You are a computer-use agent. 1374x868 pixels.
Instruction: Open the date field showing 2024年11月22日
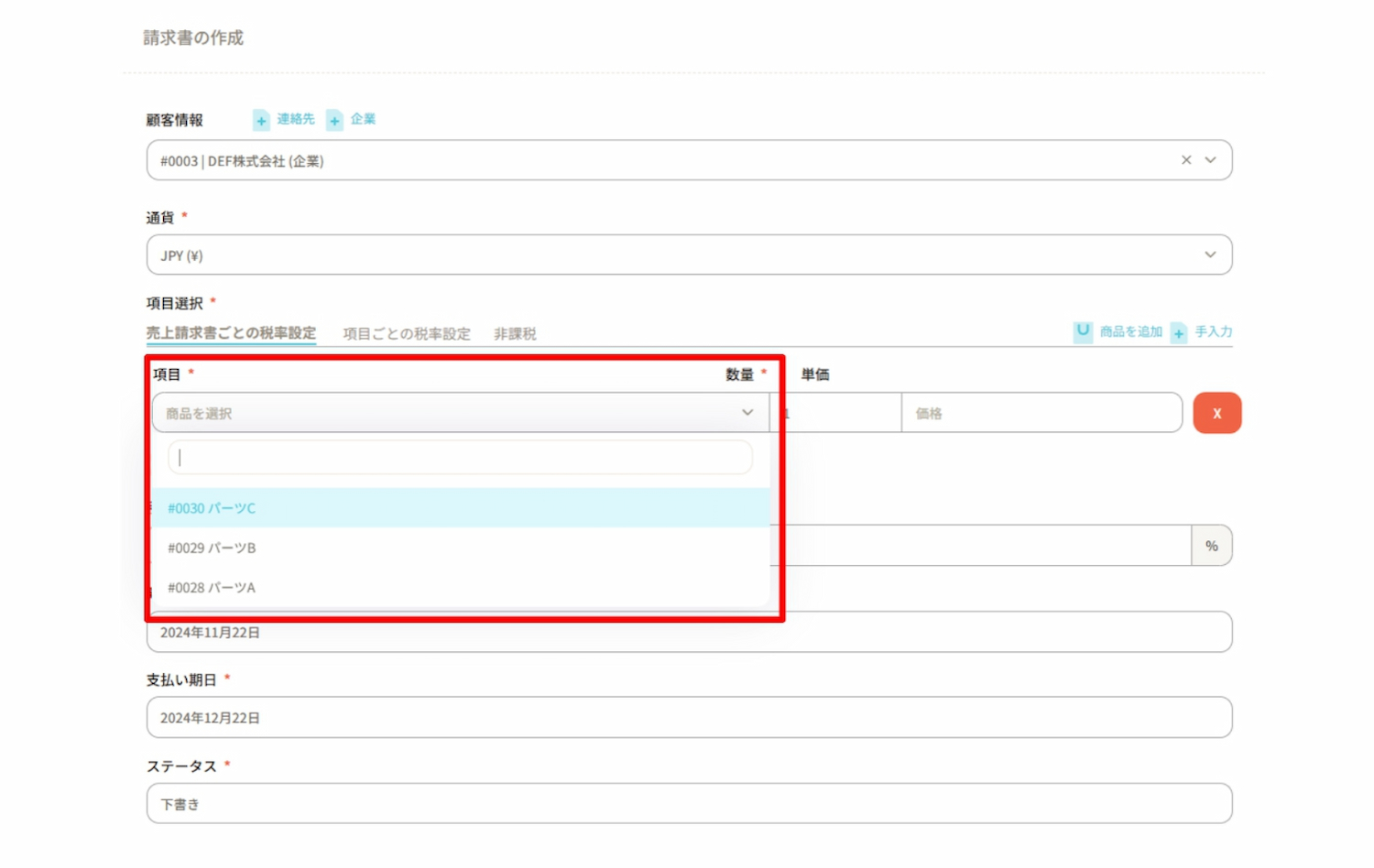689,632
